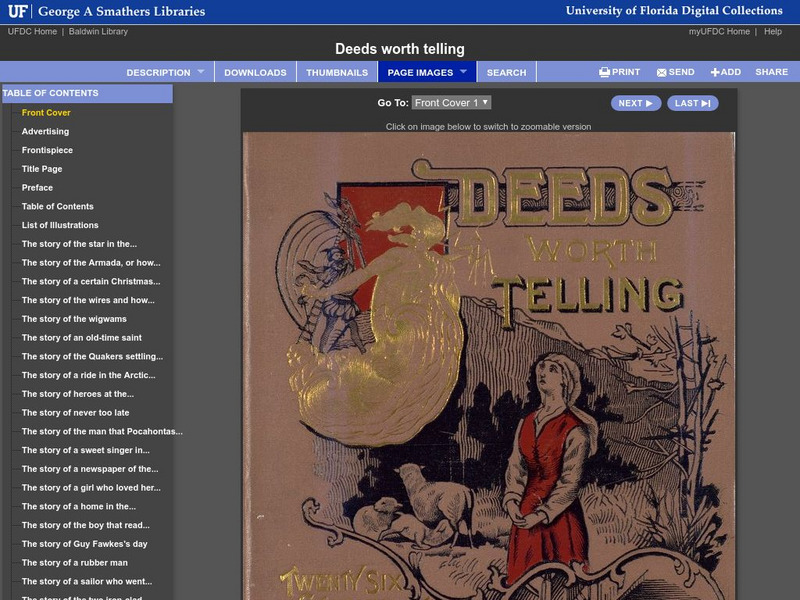Click the SHARE option on the toolbar

pos(771,71)
